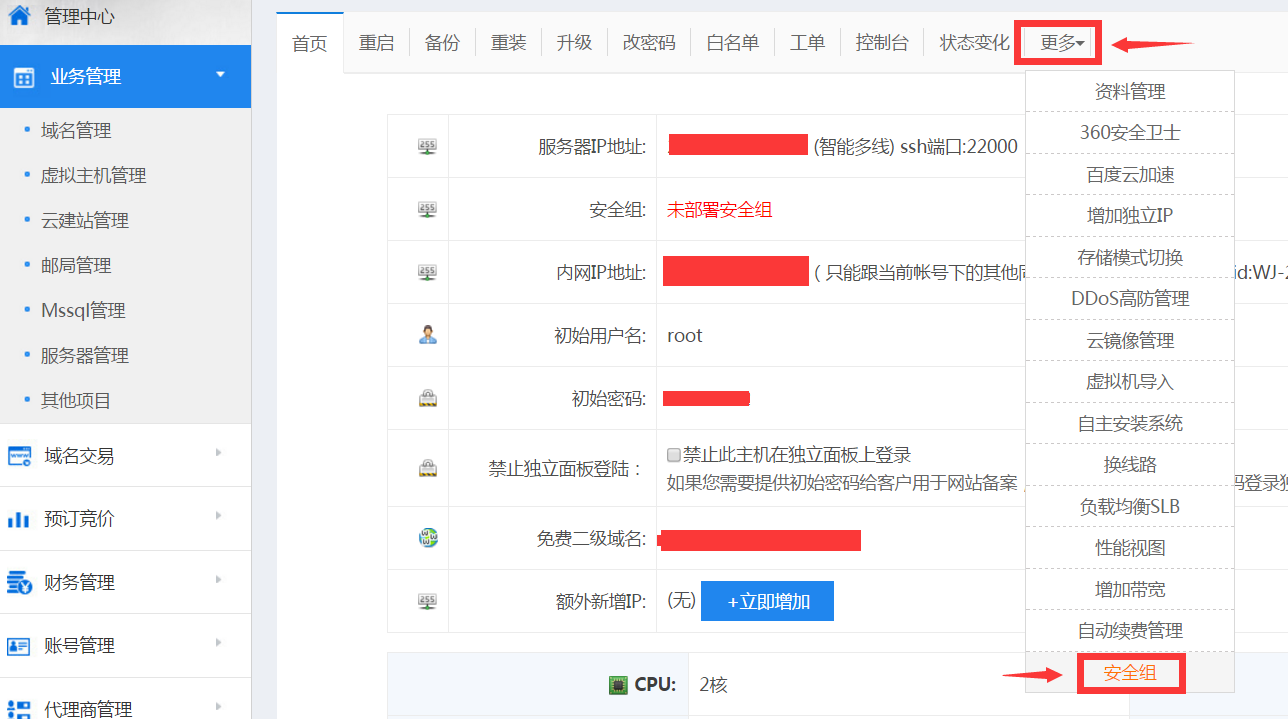The width and height of the screenshot is (1288, 719).
Task: Open the 更多 dropdown menu
Action: pyautogui.click(x=1061, y=43)
